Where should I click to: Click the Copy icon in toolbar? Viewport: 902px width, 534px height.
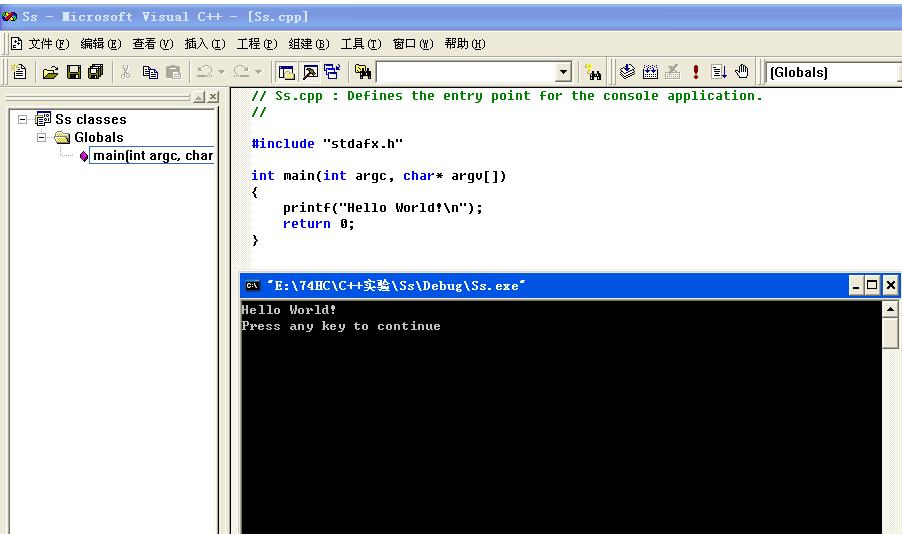150,72
